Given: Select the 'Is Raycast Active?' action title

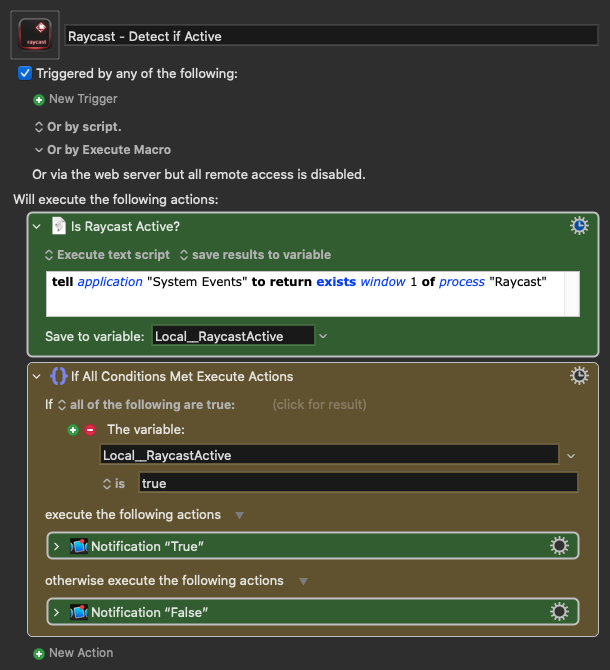Looking at the screenshot, I should 125,226.
